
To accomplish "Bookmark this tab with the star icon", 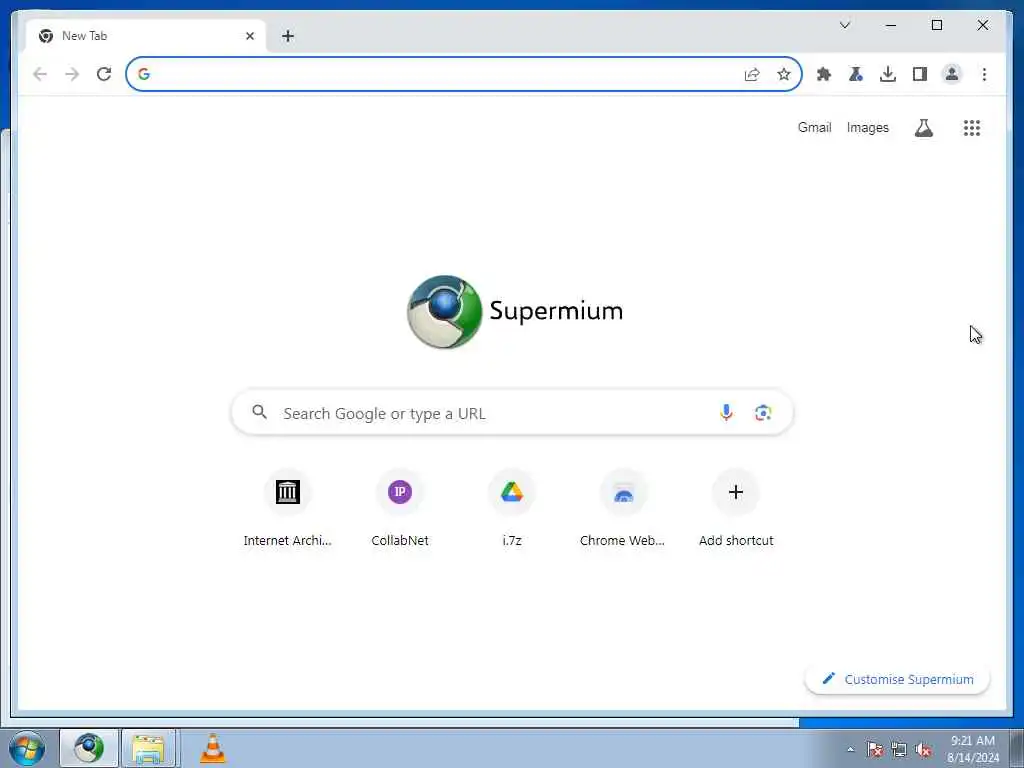I will coord(784,74).
